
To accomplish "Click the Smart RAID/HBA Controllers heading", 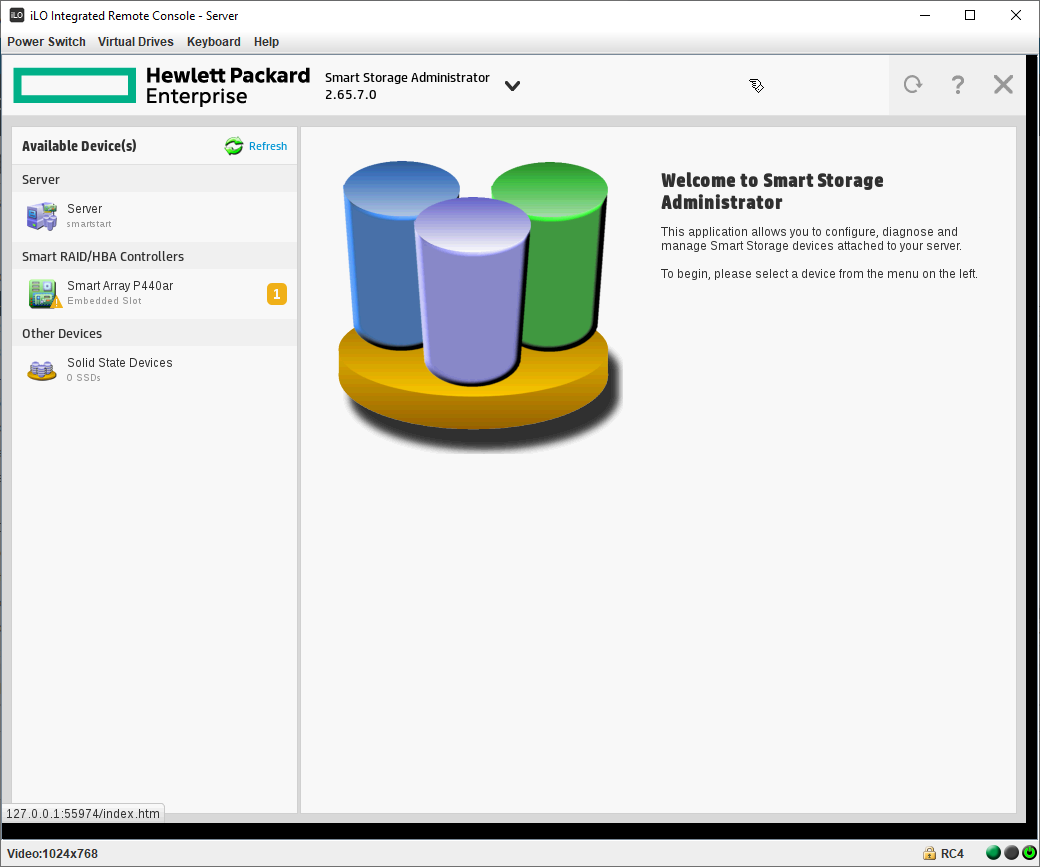I will [103, 257].
